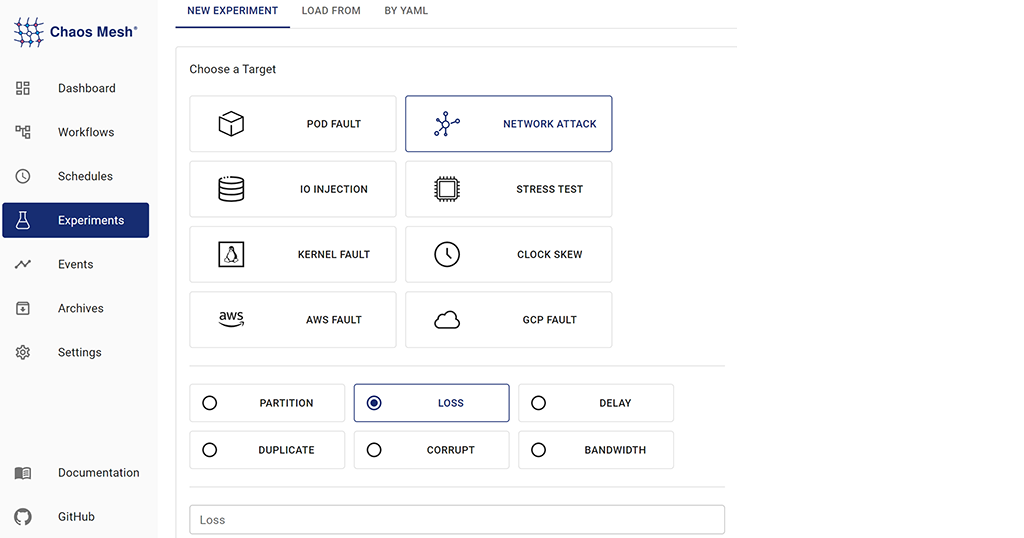The width and height of the screenshot is (1024, 538).
Task: Click the Chaos Mesh logo
Action: tap(76, 32)
